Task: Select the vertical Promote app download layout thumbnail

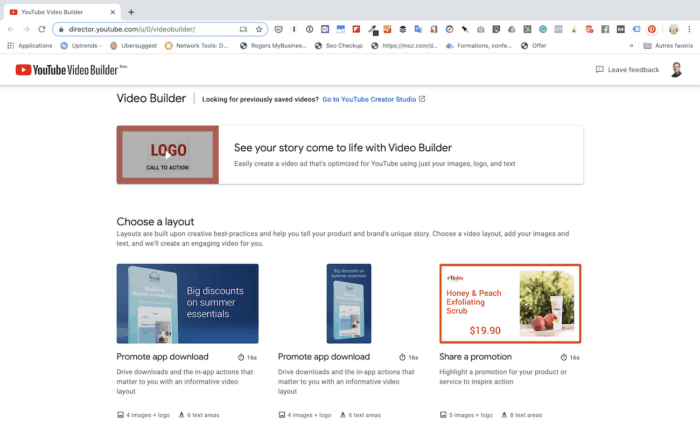Action: pos(349,304)
